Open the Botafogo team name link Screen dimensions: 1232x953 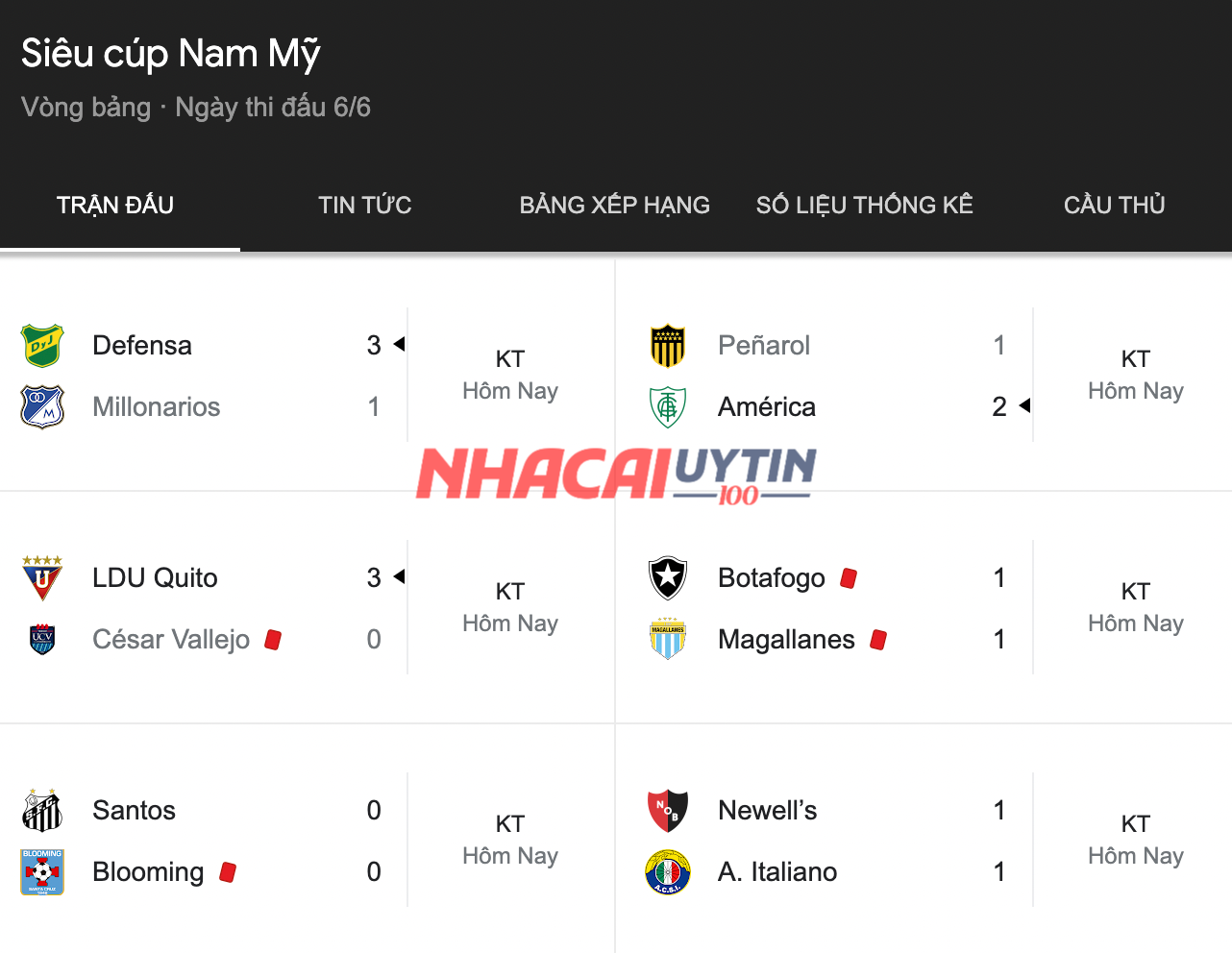(x=772, y=578)
